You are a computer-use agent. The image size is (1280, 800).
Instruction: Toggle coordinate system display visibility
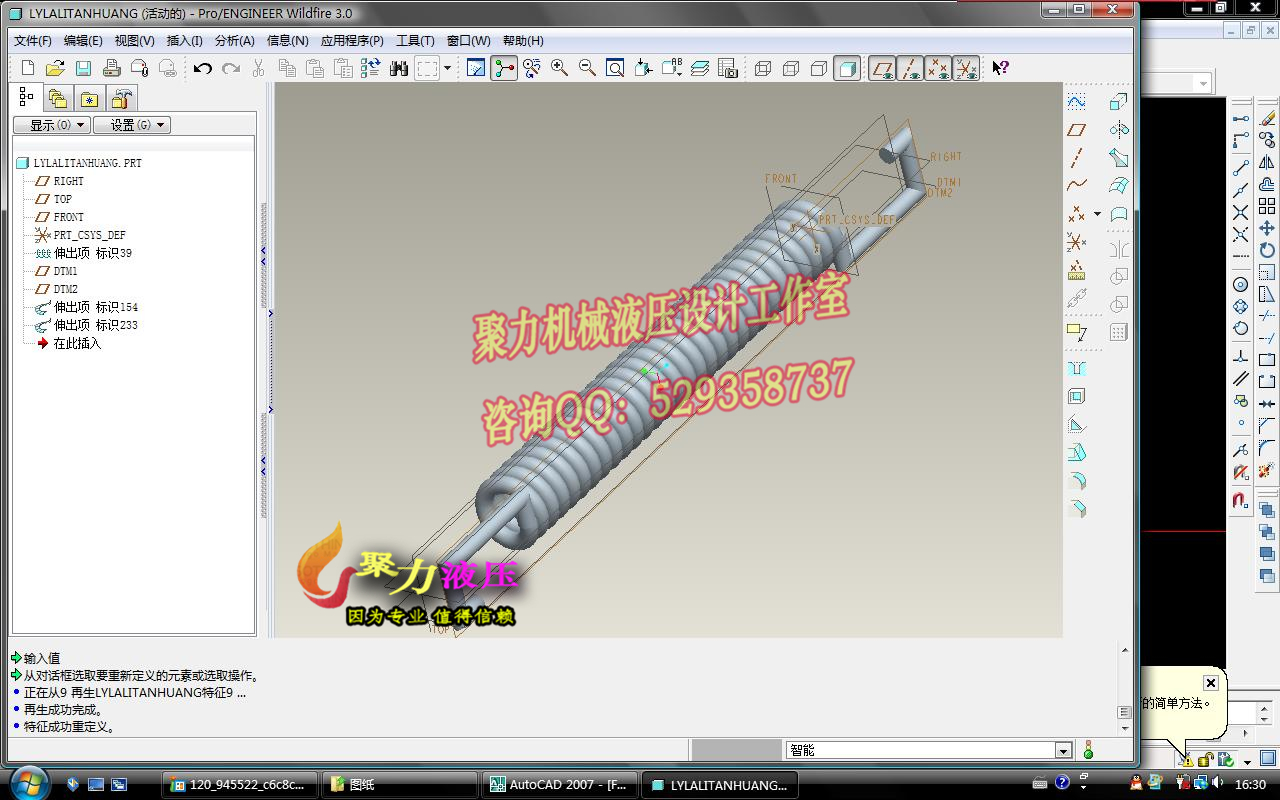pos(967,68)
